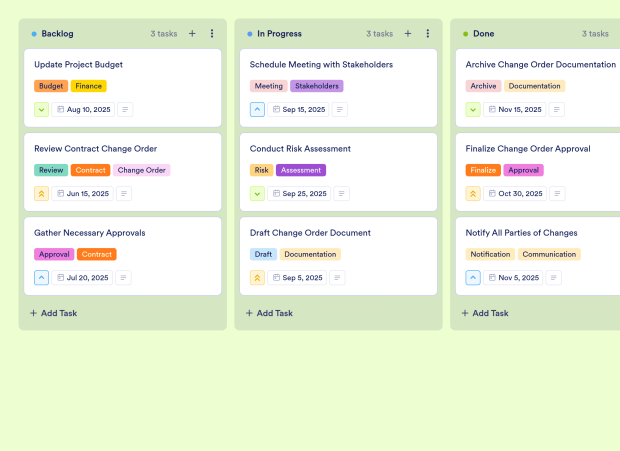This screenshot has height=451, width=620.
Task: Click the plus icon in In Progress header
Action: 408,34
